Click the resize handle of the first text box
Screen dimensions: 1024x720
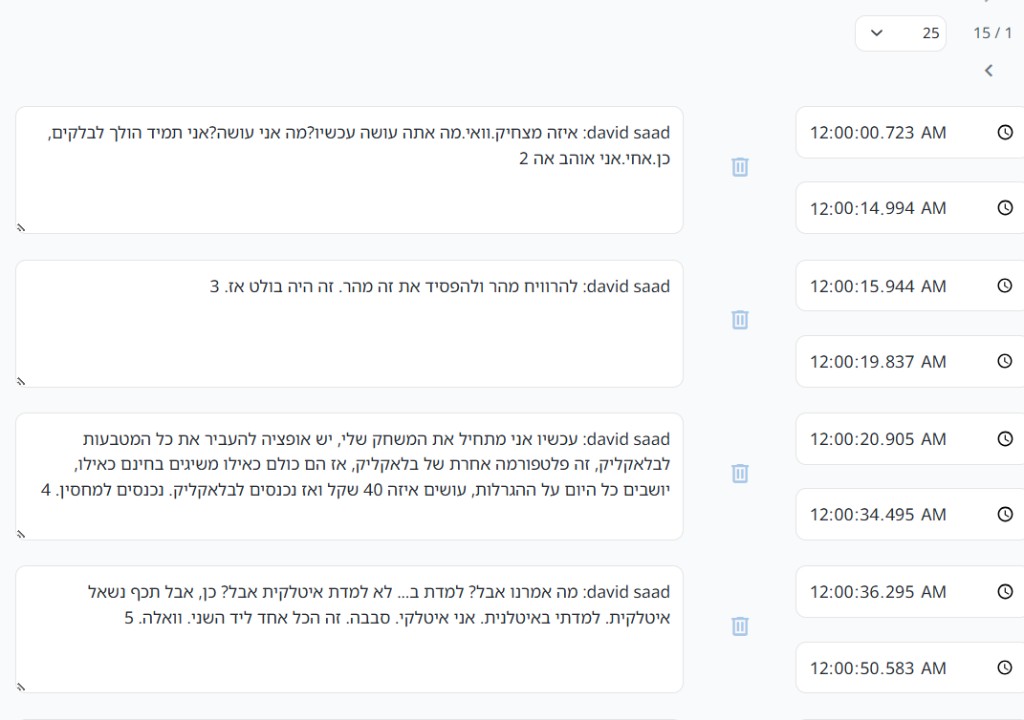tap(21, 227)
